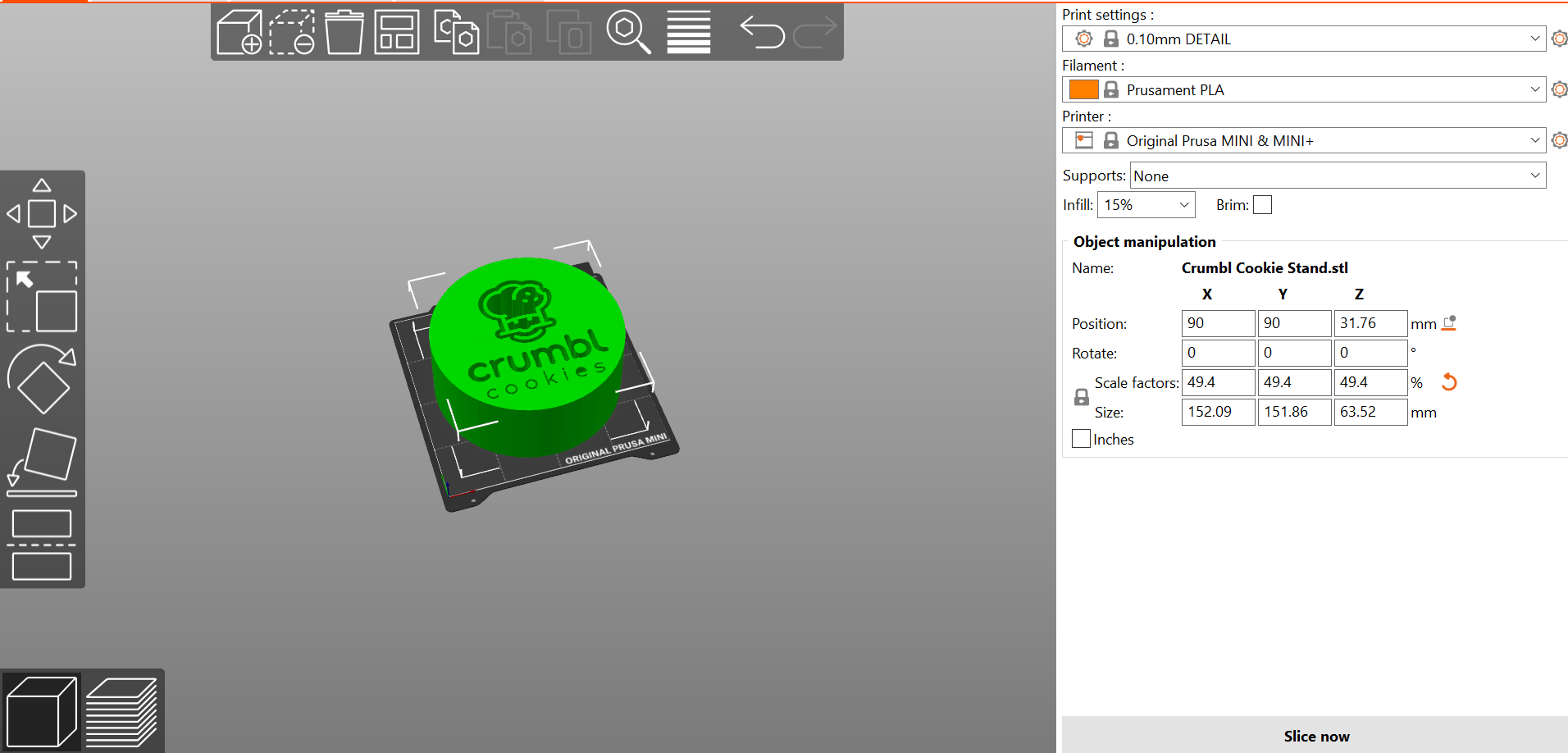Open print settings via its gear icon
This screenshot has width=1568, height=753.
[1559, 39]
